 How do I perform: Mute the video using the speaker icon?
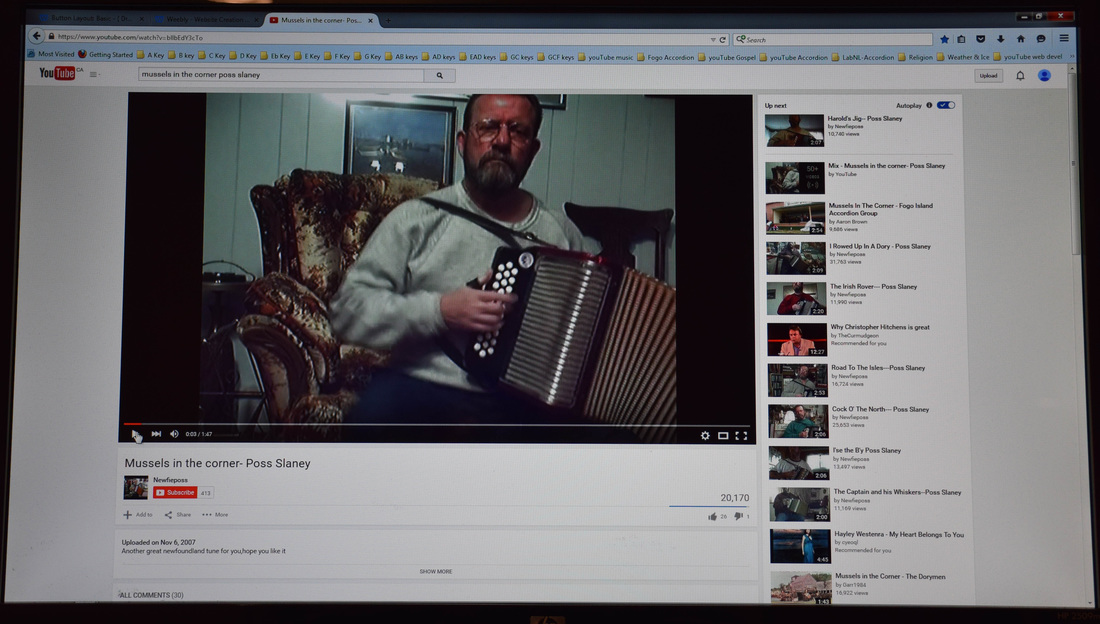click(x=174, y=434)
